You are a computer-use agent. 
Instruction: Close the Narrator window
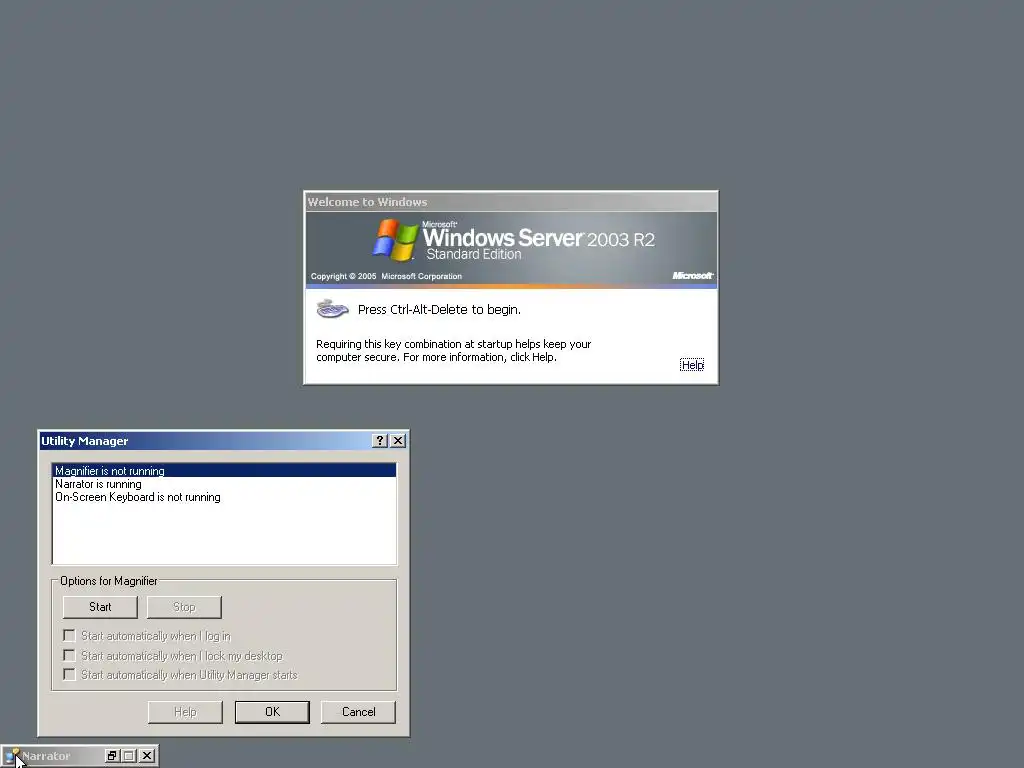click(x=148, y=756)
